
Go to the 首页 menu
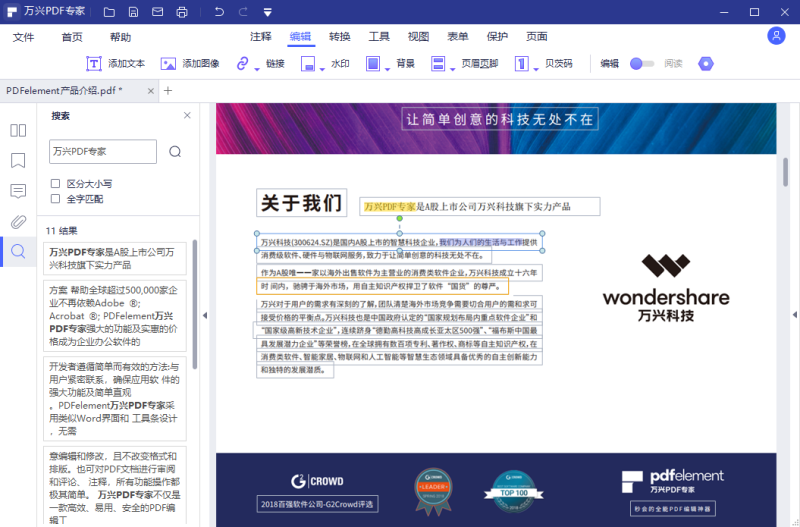[x=72, y=37]
